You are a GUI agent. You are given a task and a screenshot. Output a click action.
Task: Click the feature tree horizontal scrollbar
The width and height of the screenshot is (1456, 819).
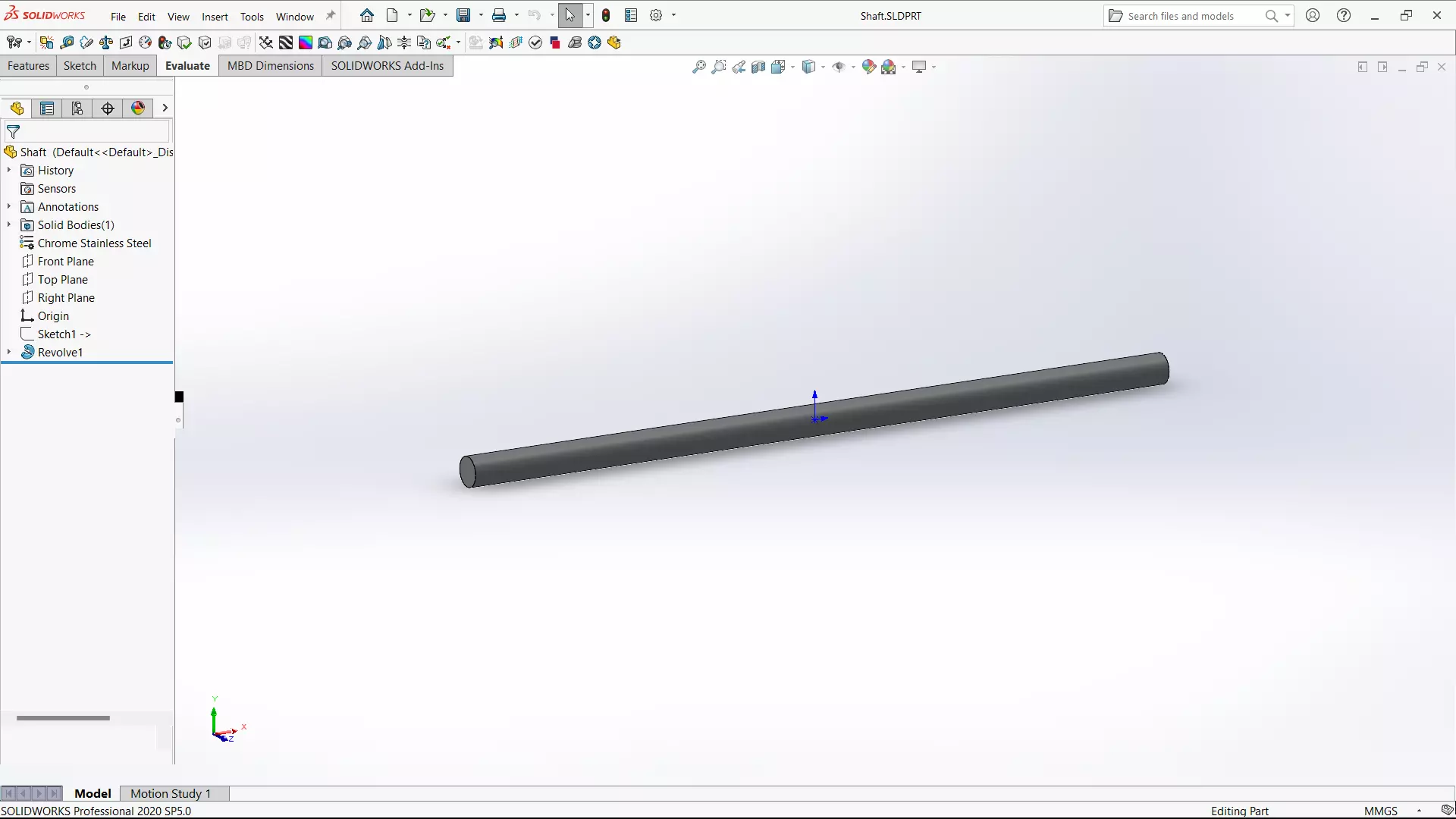tap(63, 717)
